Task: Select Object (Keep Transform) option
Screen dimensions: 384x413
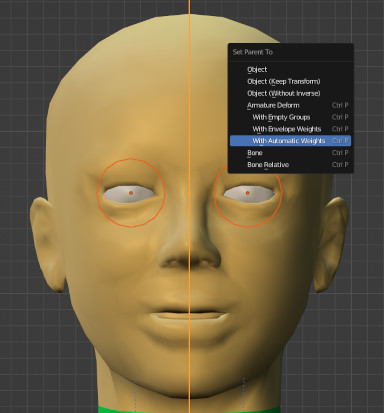Action: click(290, 81)
